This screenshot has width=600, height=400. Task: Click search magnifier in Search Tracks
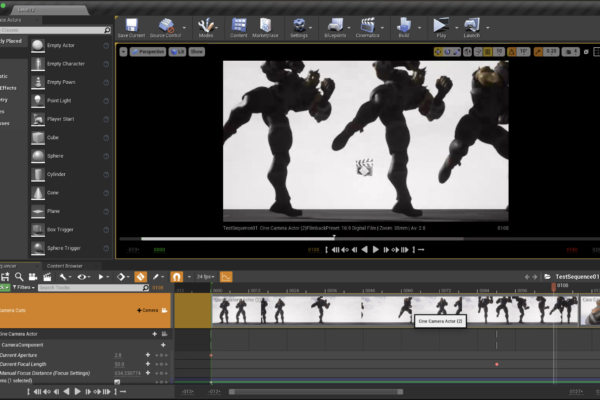(x=145, y=287)
